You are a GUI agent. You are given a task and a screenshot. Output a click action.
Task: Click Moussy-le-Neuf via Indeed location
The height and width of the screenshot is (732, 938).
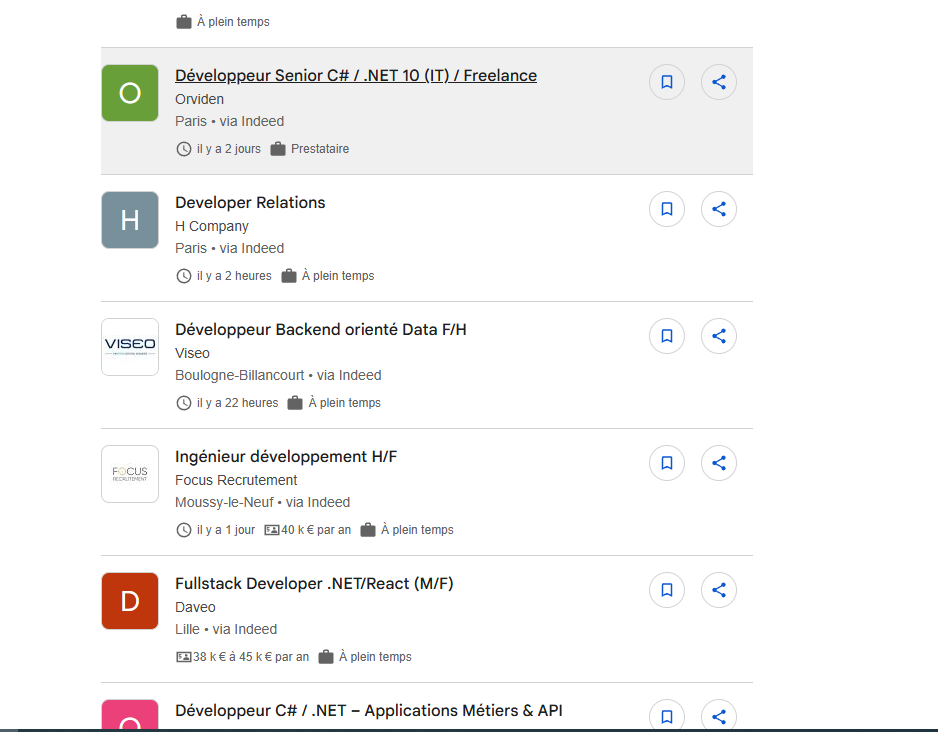point(263,502)
